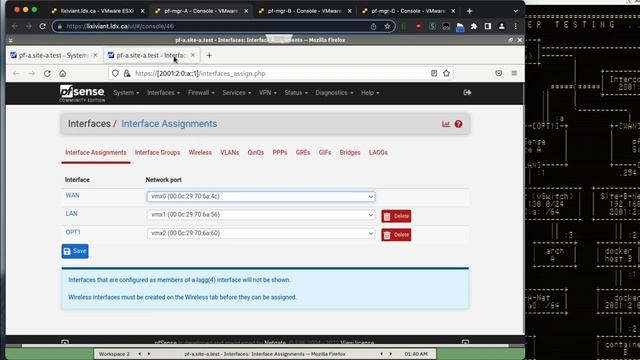The image size is (640, 360).
Task: Go back in Firefox history
Action: (16, 73)
